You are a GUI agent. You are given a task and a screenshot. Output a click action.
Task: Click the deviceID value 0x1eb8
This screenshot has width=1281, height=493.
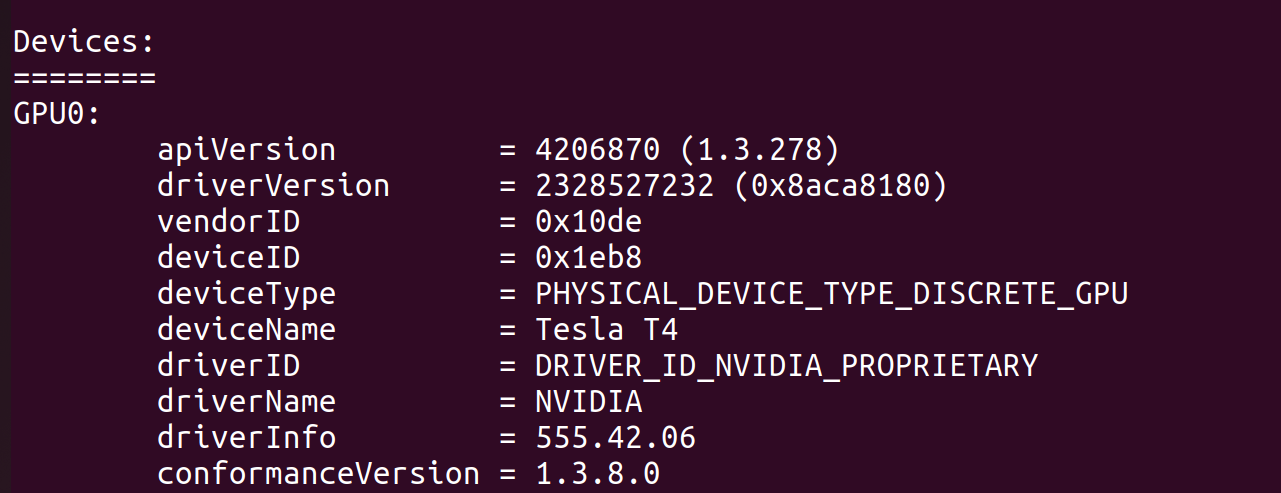588,258
